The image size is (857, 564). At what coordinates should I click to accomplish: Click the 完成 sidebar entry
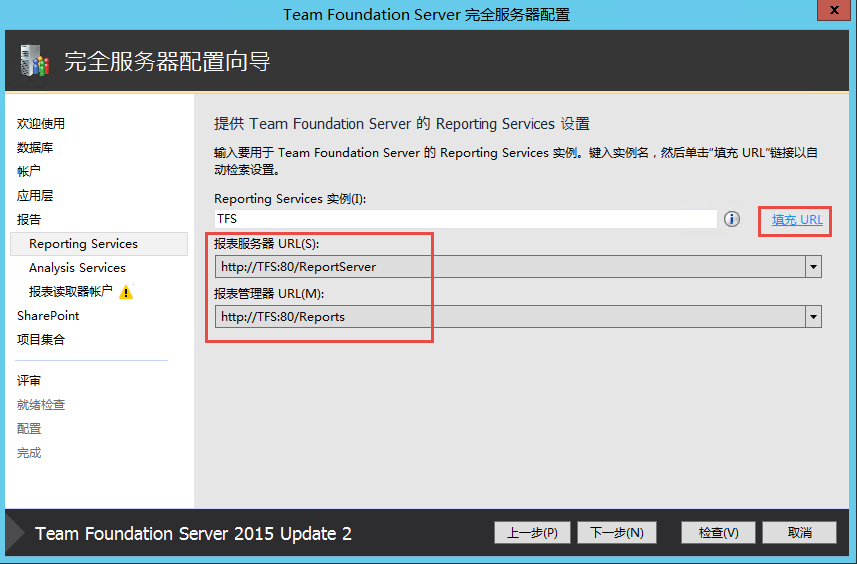pos(28,453)
